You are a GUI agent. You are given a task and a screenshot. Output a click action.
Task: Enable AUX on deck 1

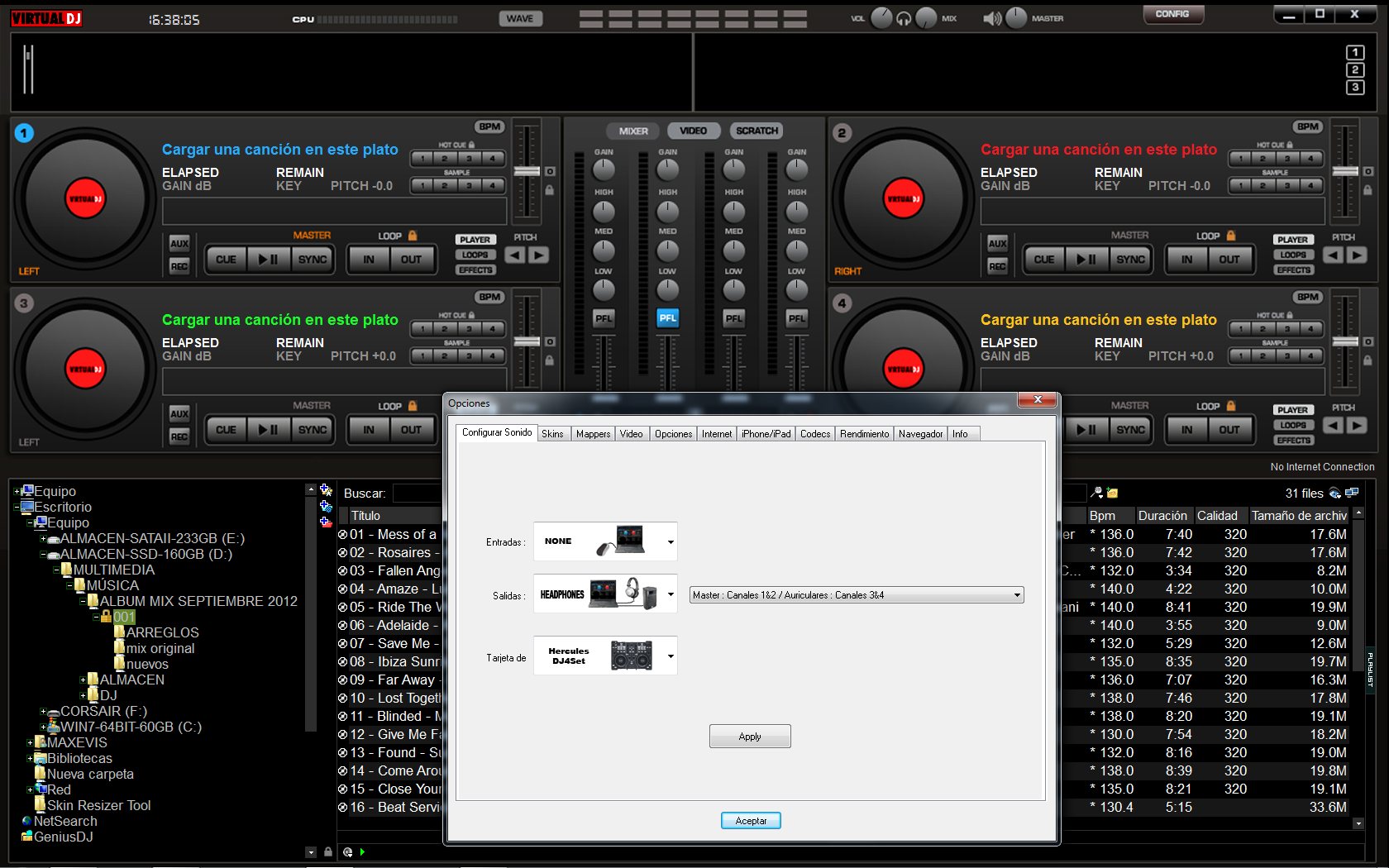coord(179,245)
